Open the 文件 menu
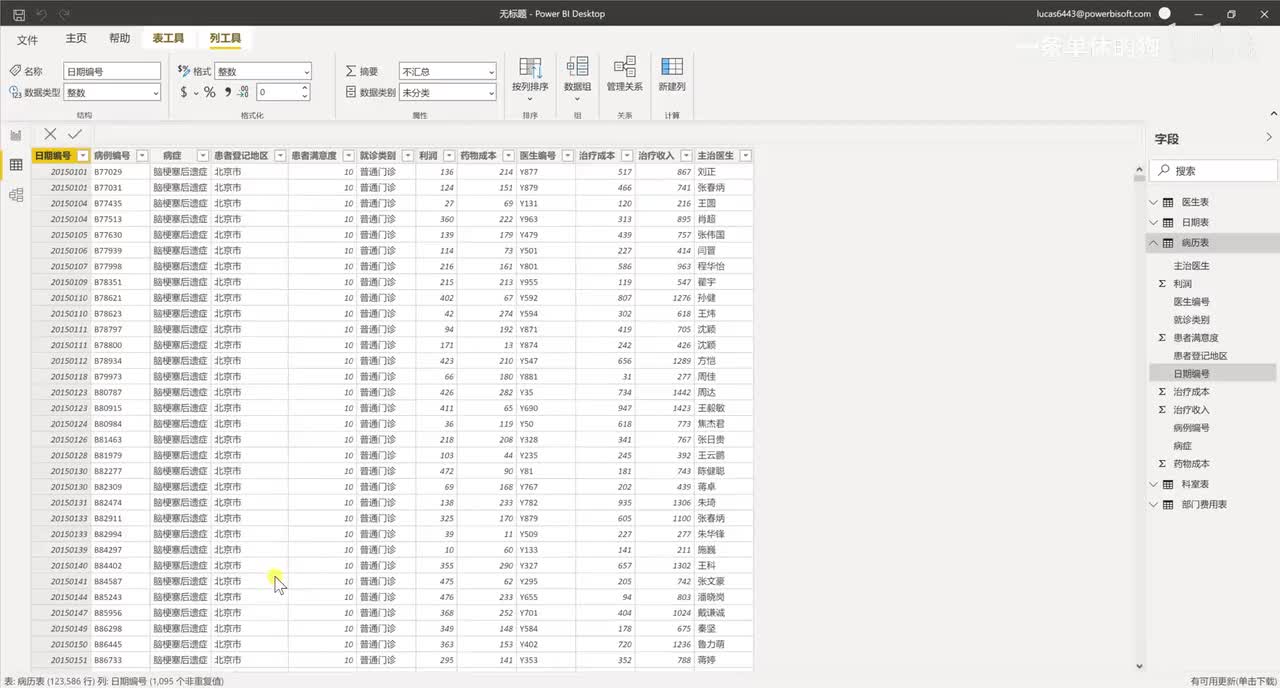This screenshot has height=688, width=1280. [x=27, y=39]
